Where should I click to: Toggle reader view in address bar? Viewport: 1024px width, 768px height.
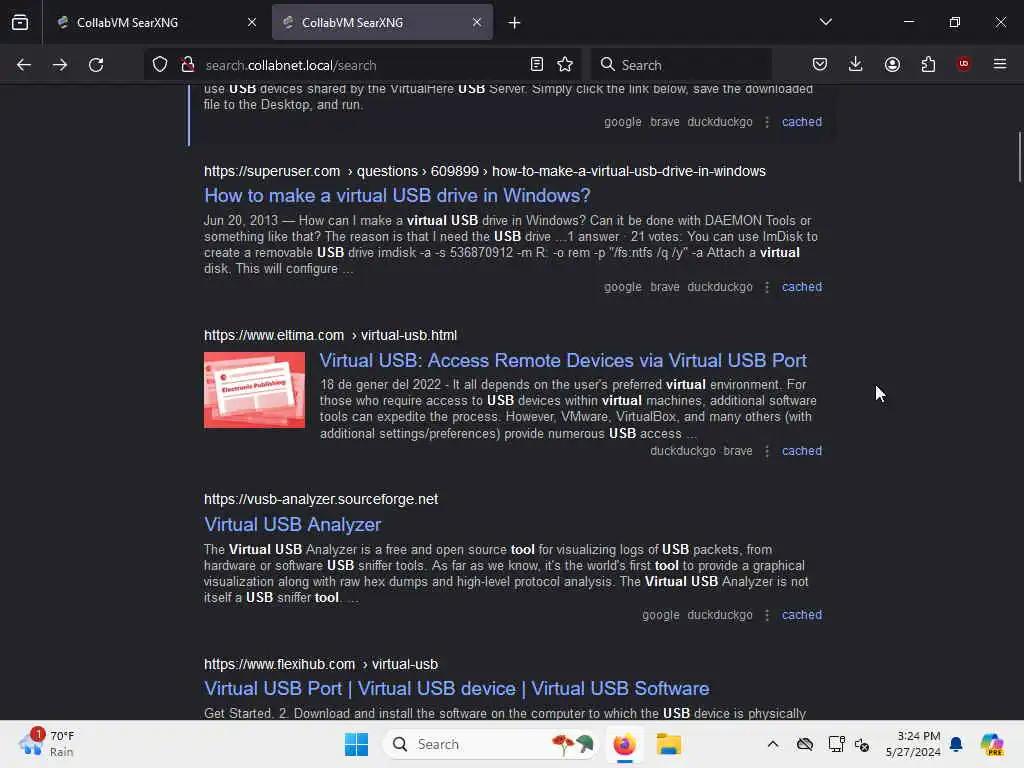click(537, 64)
